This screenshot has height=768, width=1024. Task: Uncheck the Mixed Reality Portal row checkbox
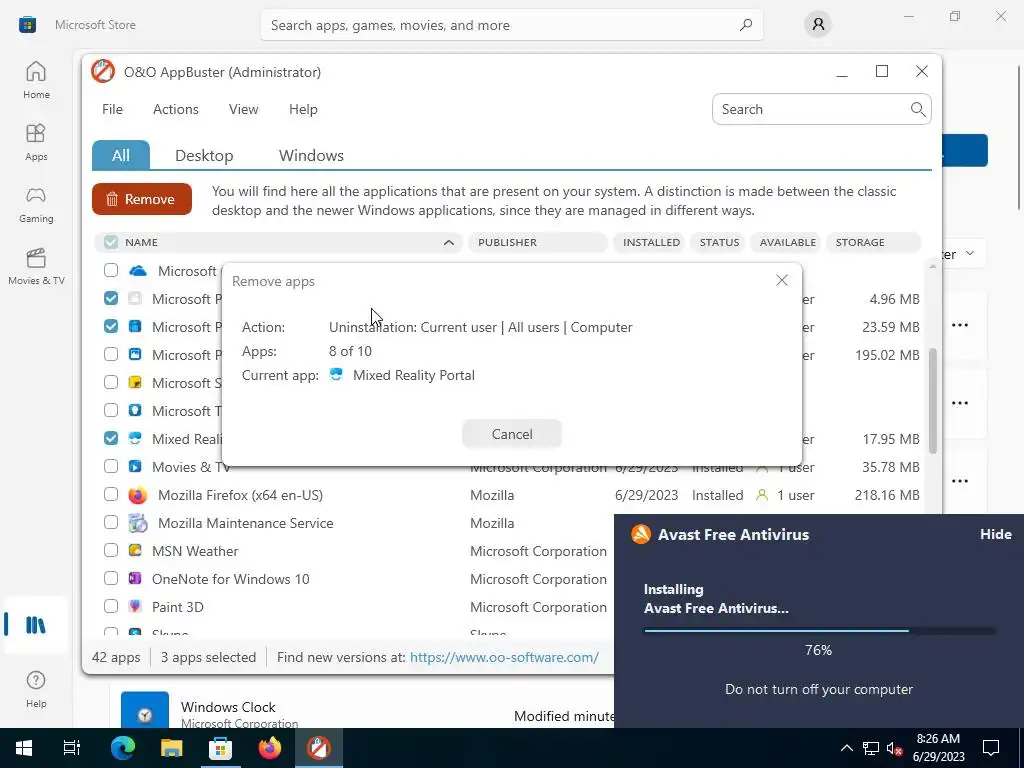click(x=111, y=438)
